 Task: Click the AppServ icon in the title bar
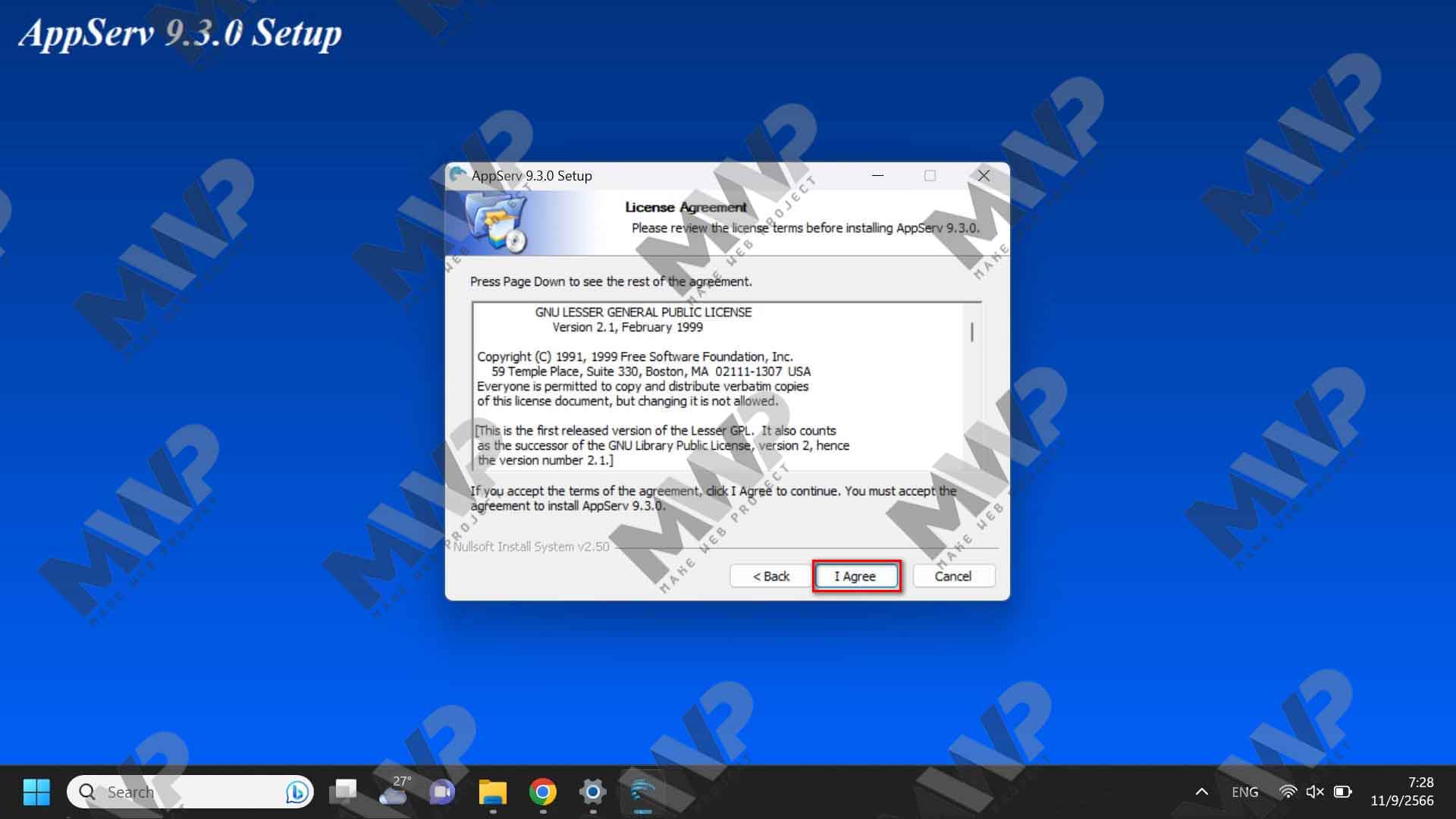click(457, 175)
